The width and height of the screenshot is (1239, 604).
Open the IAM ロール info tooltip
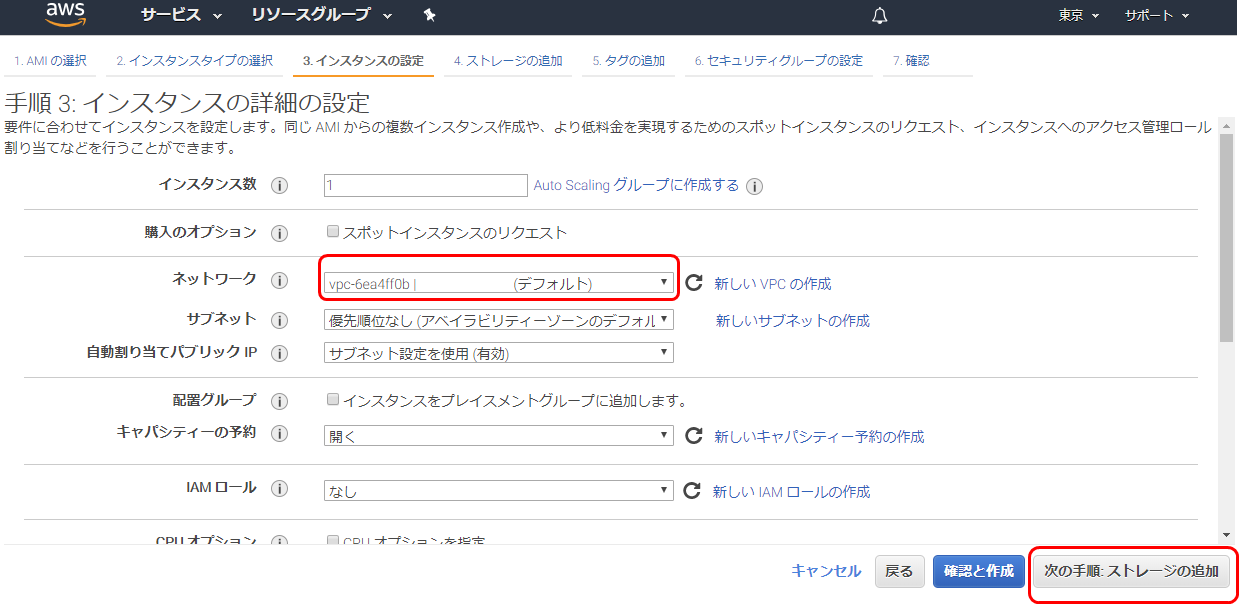tap(281, 490)
